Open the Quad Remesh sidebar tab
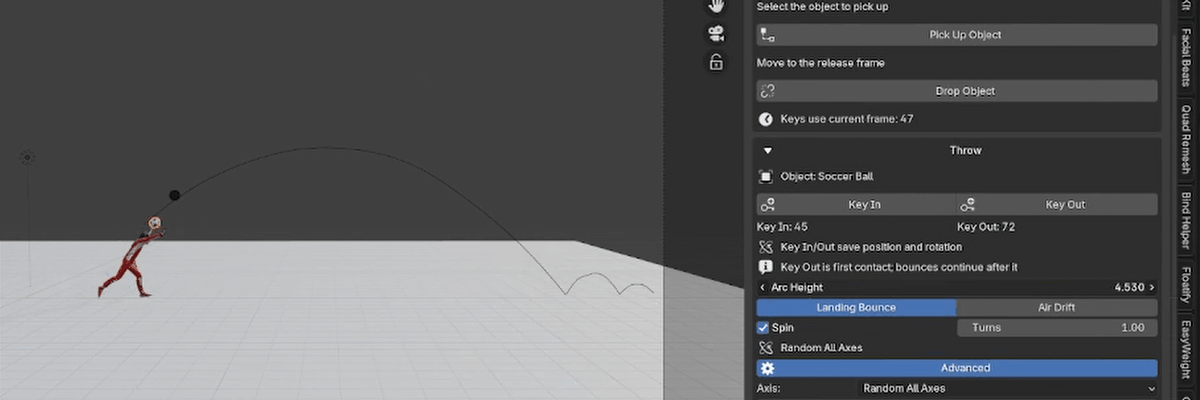The height and width of the screenshot is (400, 1200). click(1186, 140)
